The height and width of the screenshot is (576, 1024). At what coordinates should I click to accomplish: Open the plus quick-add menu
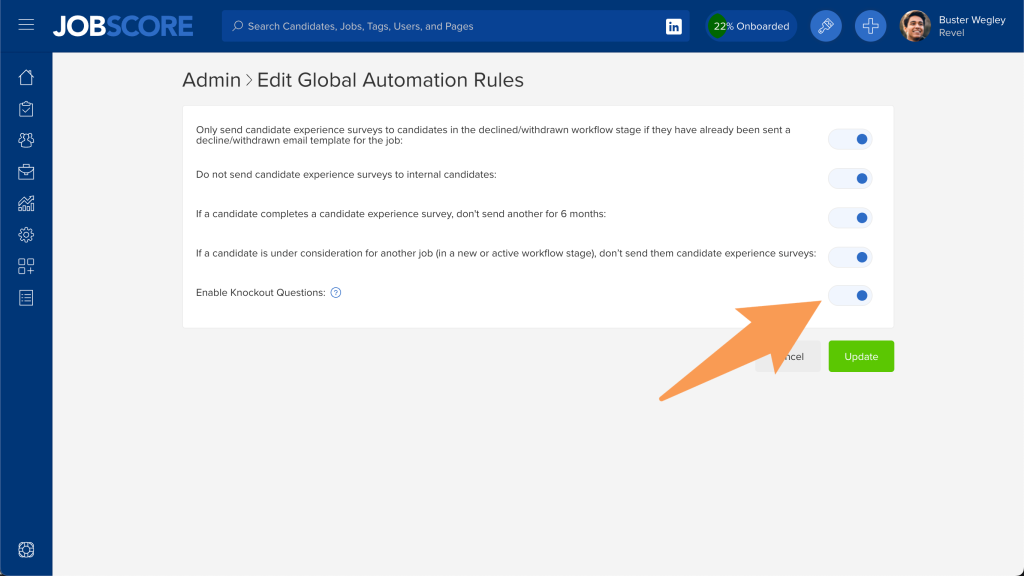tap(870, 26)
